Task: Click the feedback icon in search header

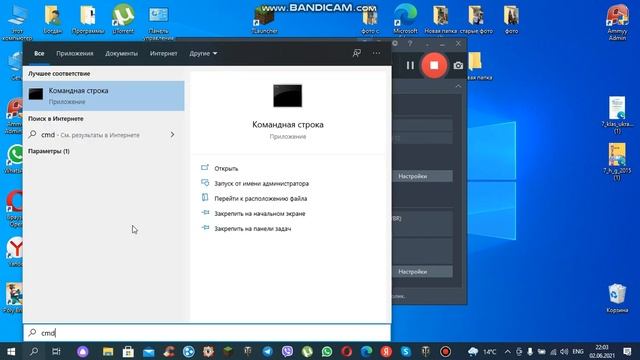Action: pyautogui.click(x=357, y=53)
